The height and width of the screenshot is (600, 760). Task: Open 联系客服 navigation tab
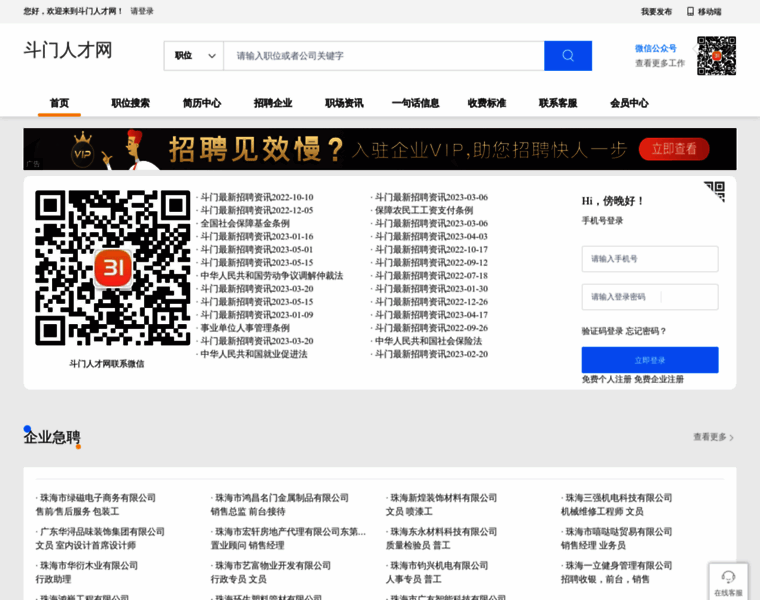tap(558, 103)
